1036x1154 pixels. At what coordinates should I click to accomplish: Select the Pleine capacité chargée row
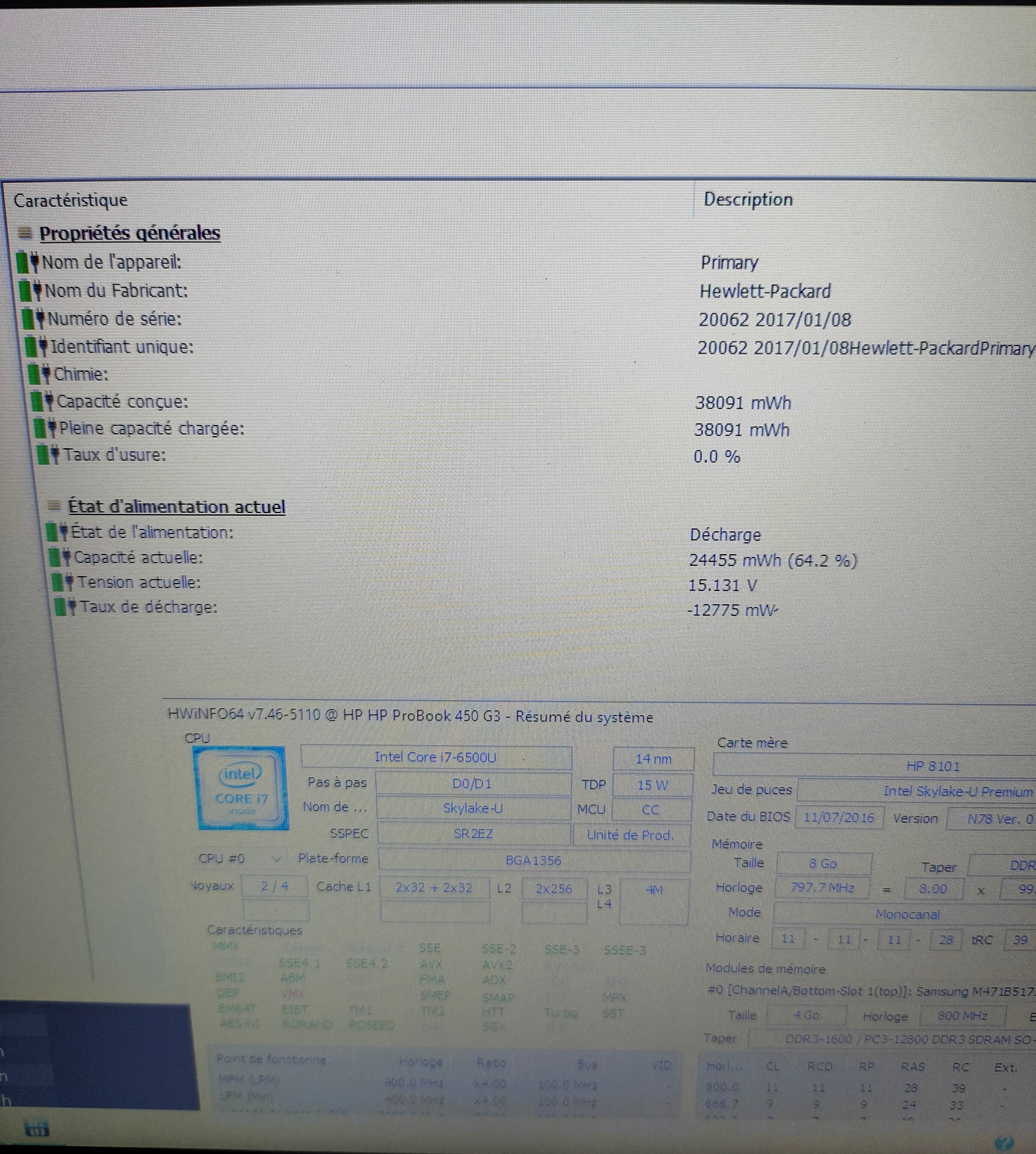[x=151, y=429]
